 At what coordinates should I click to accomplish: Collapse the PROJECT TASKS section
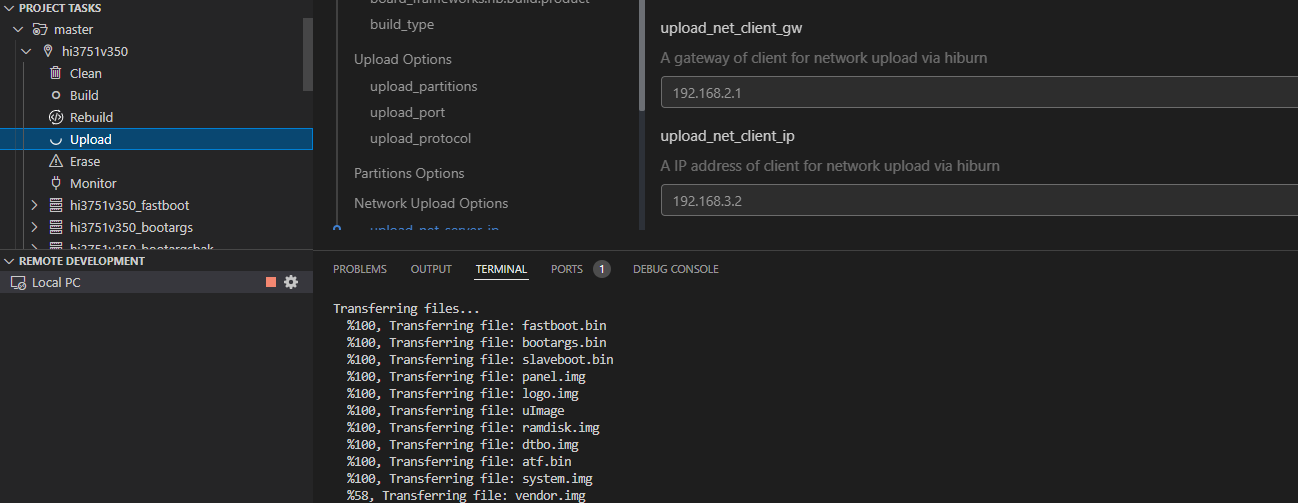(x=9, y=7)
